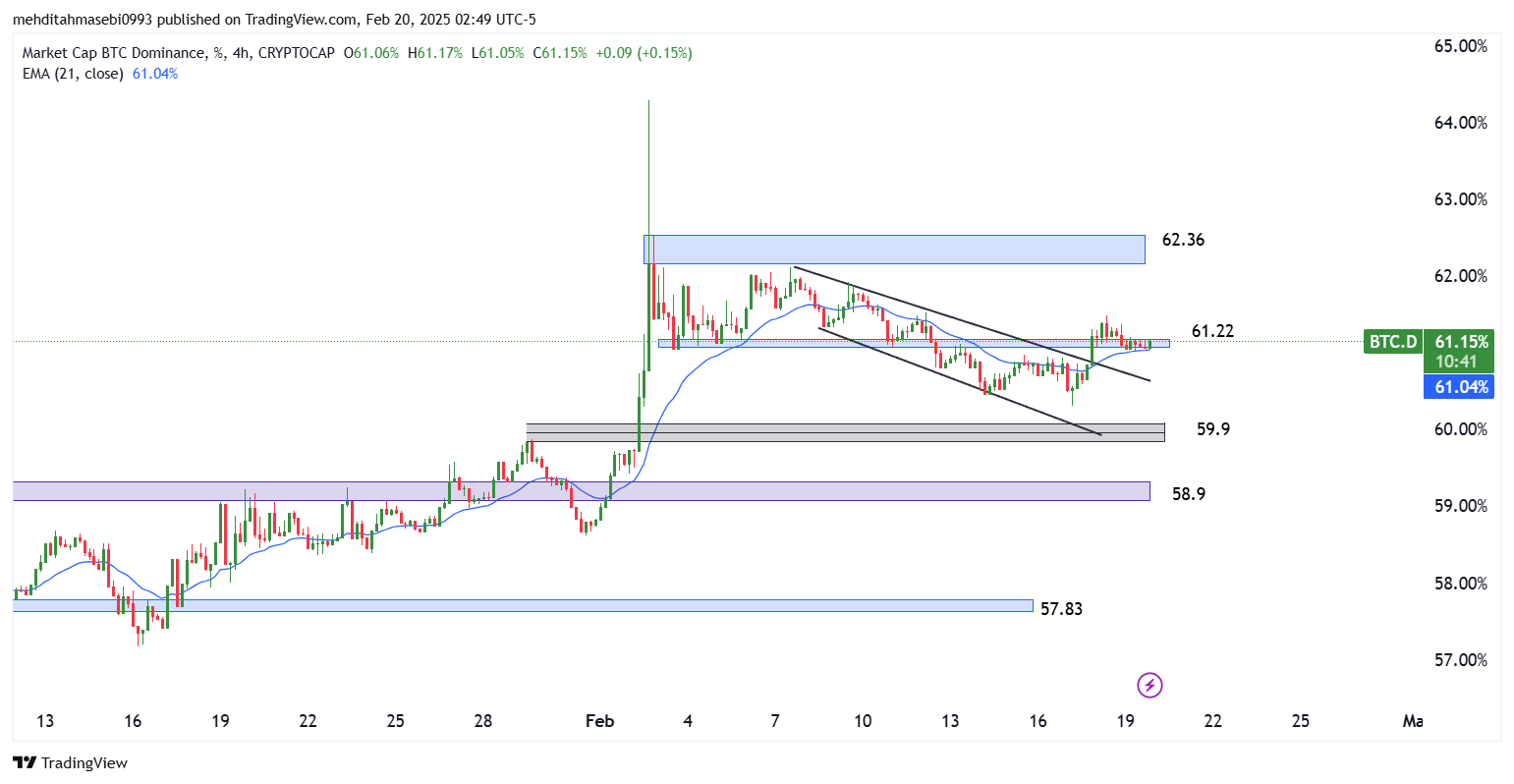
Task: Select the blue 57.83 zone rectangle
Action: [x=523, y=606]
